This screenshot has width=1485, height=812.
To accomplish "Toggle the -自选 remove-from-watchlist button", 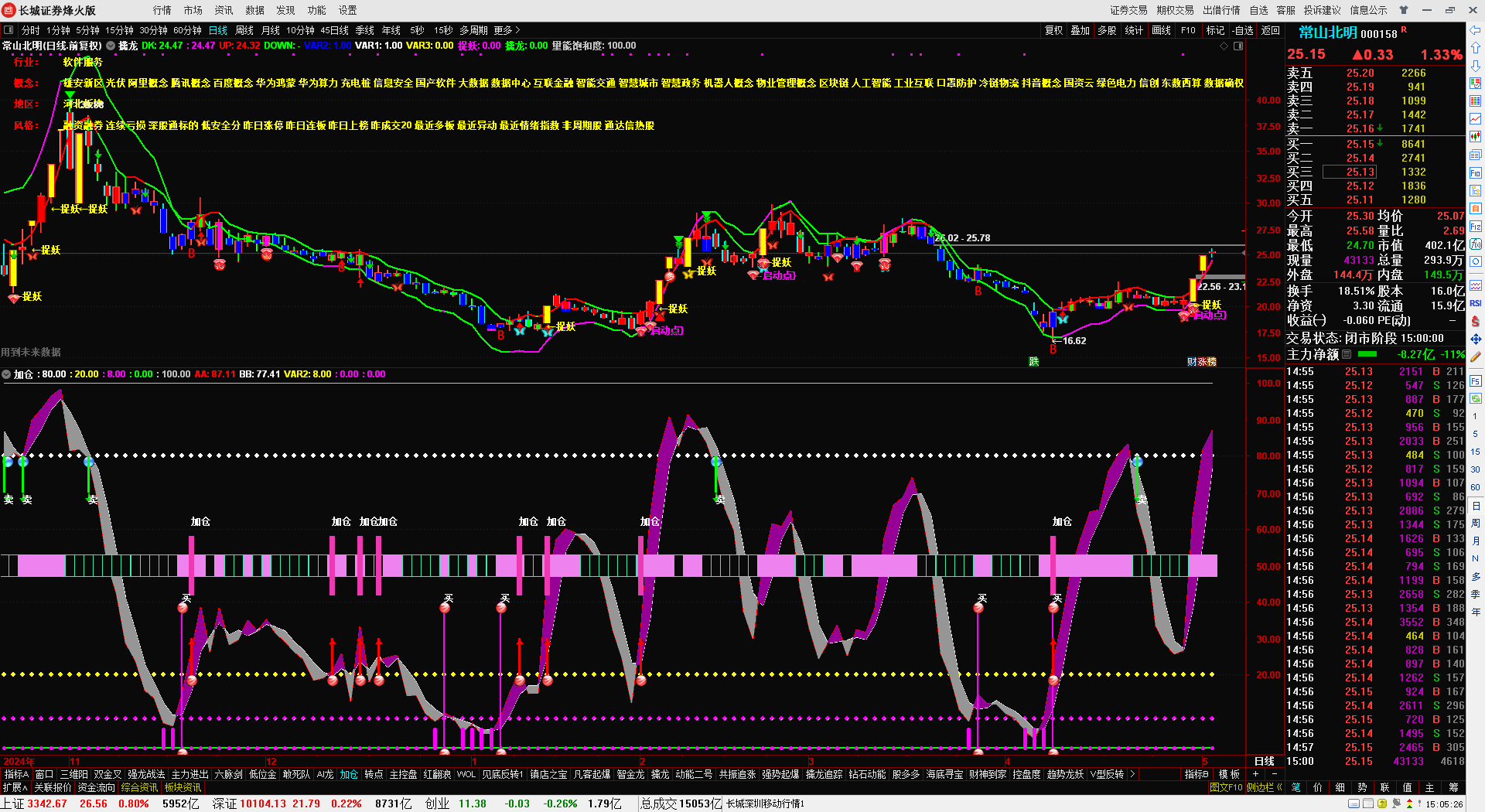I will point(1242,30).
